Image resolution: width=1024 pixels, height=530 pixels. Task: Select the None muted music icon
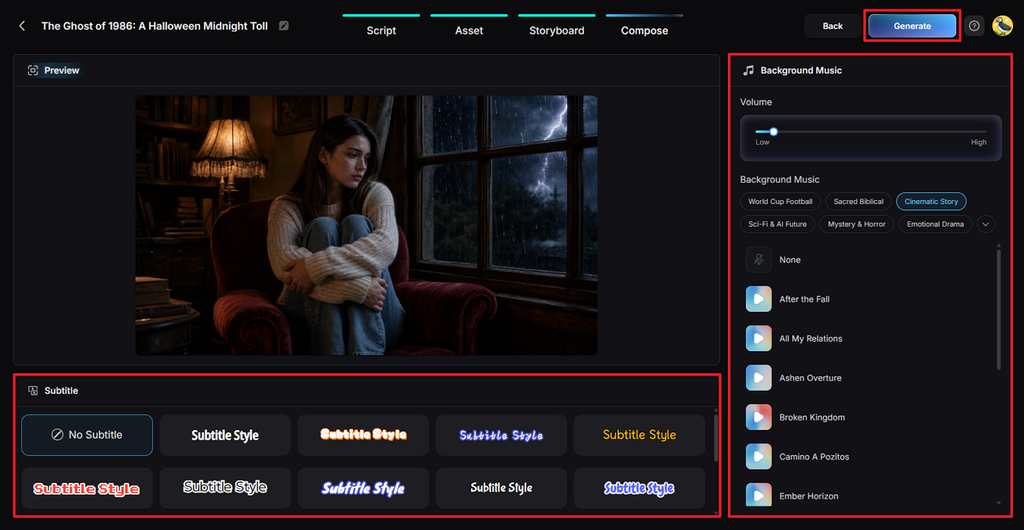758,260
